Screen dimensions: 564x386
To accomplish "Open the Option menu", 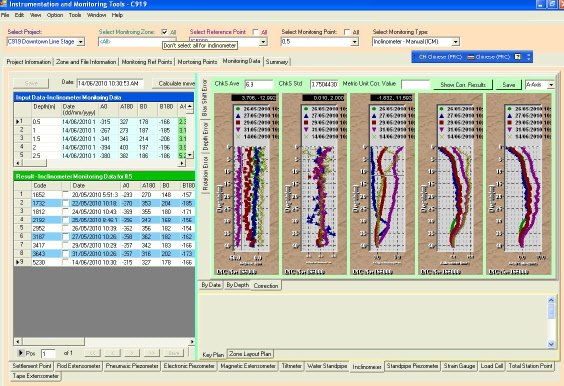I will [x=55, y=15].
